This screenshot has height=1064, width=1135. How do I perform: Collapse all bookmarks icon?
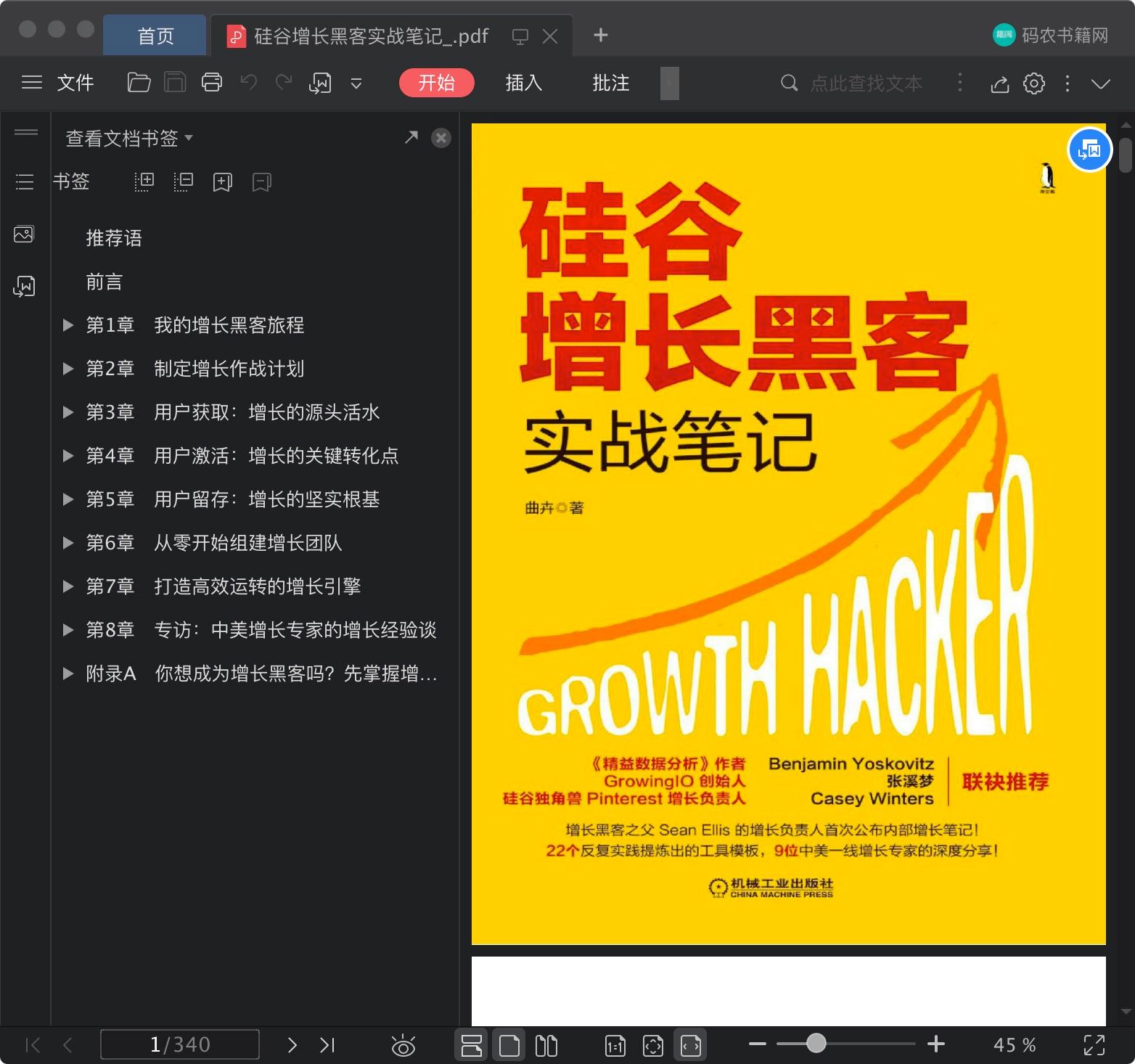click(184, 181)
